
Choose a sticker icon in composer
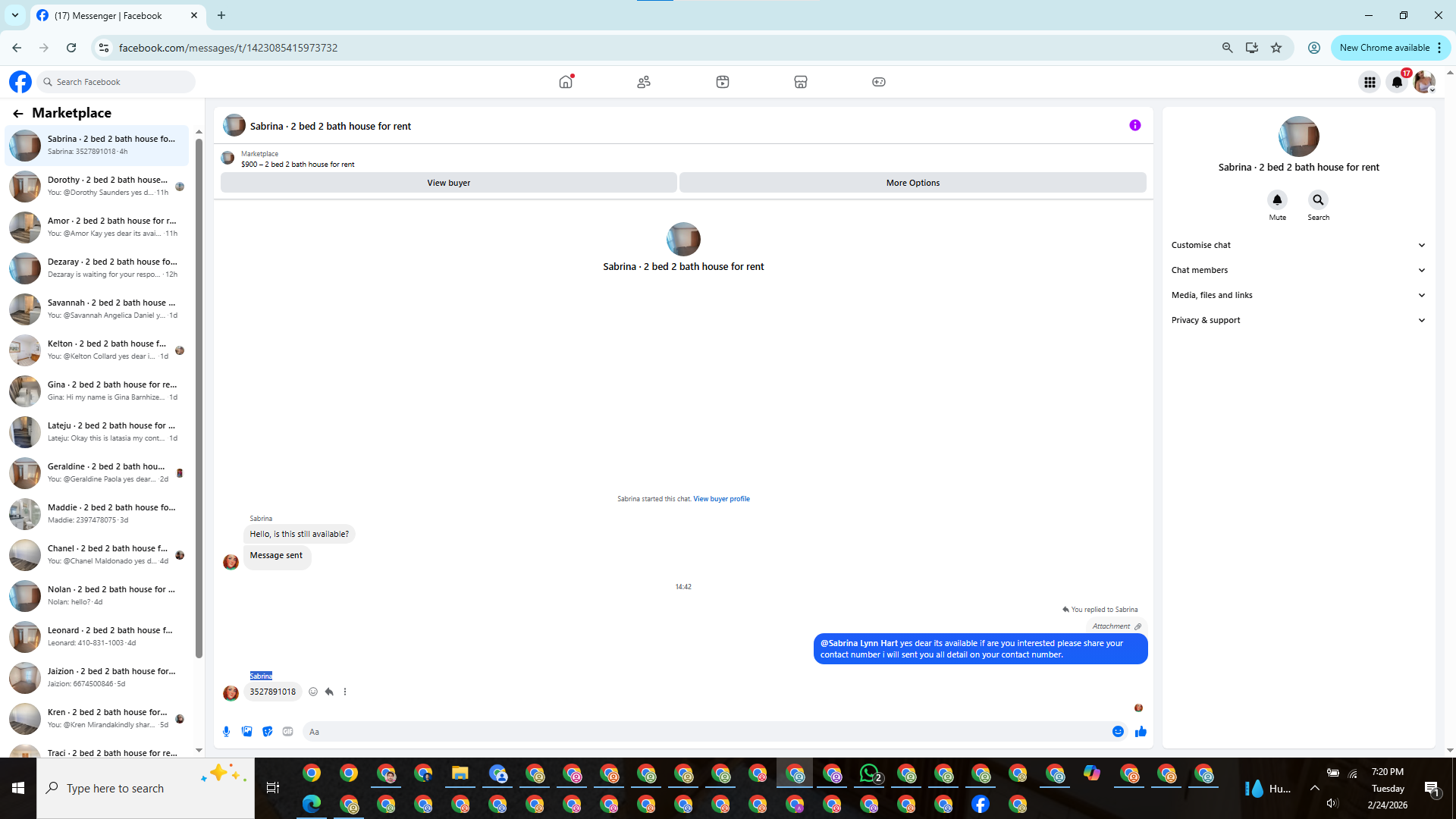[x=267, y=732]
